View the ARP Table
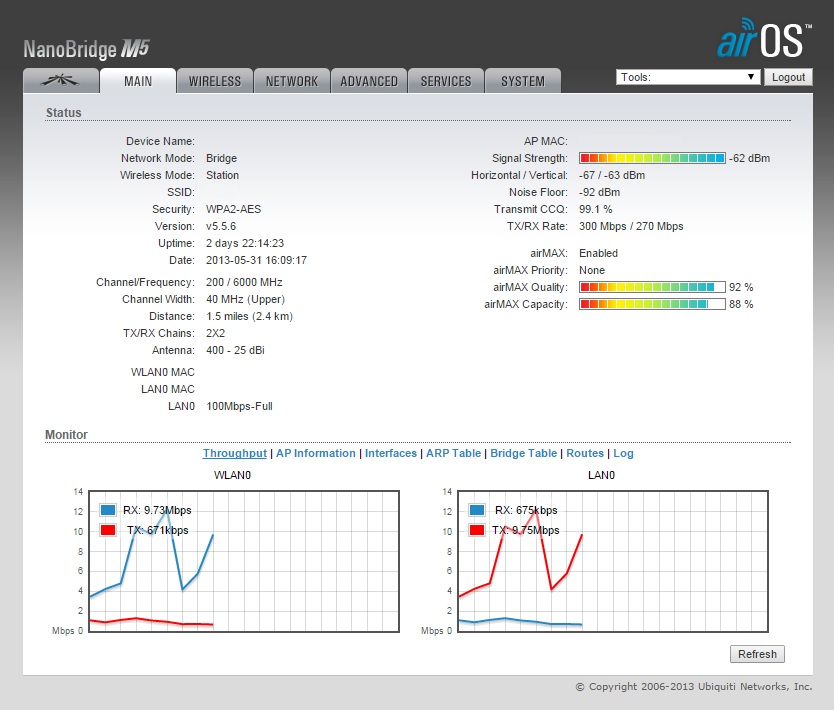 click(454, 453)
